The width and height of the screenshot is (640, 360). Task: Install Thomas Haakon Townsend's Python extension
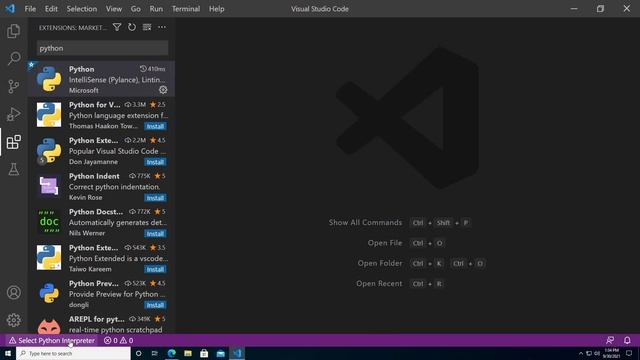(155, 127)
